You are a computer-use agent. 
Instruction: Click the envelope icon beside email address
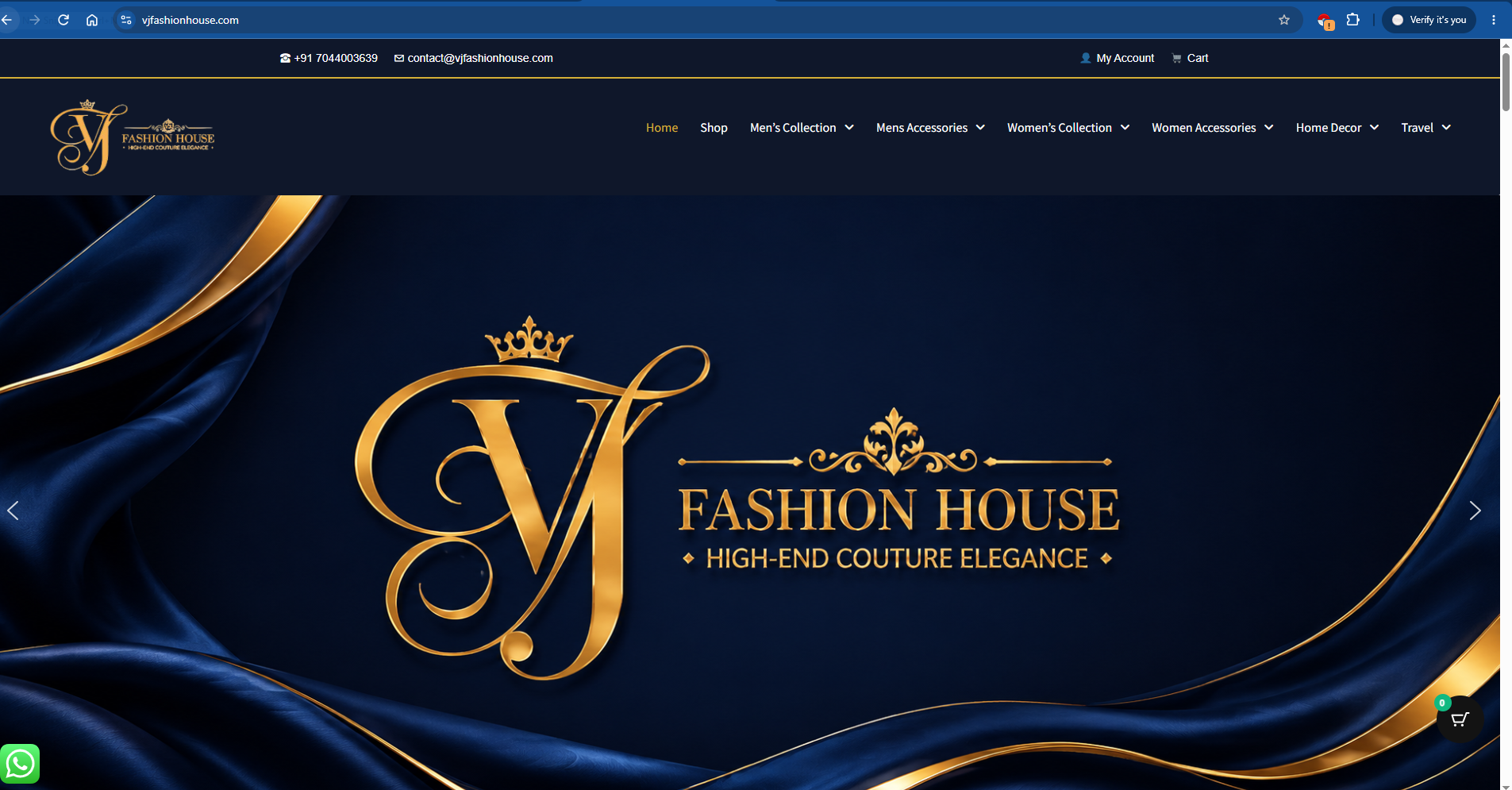[399, 58]
